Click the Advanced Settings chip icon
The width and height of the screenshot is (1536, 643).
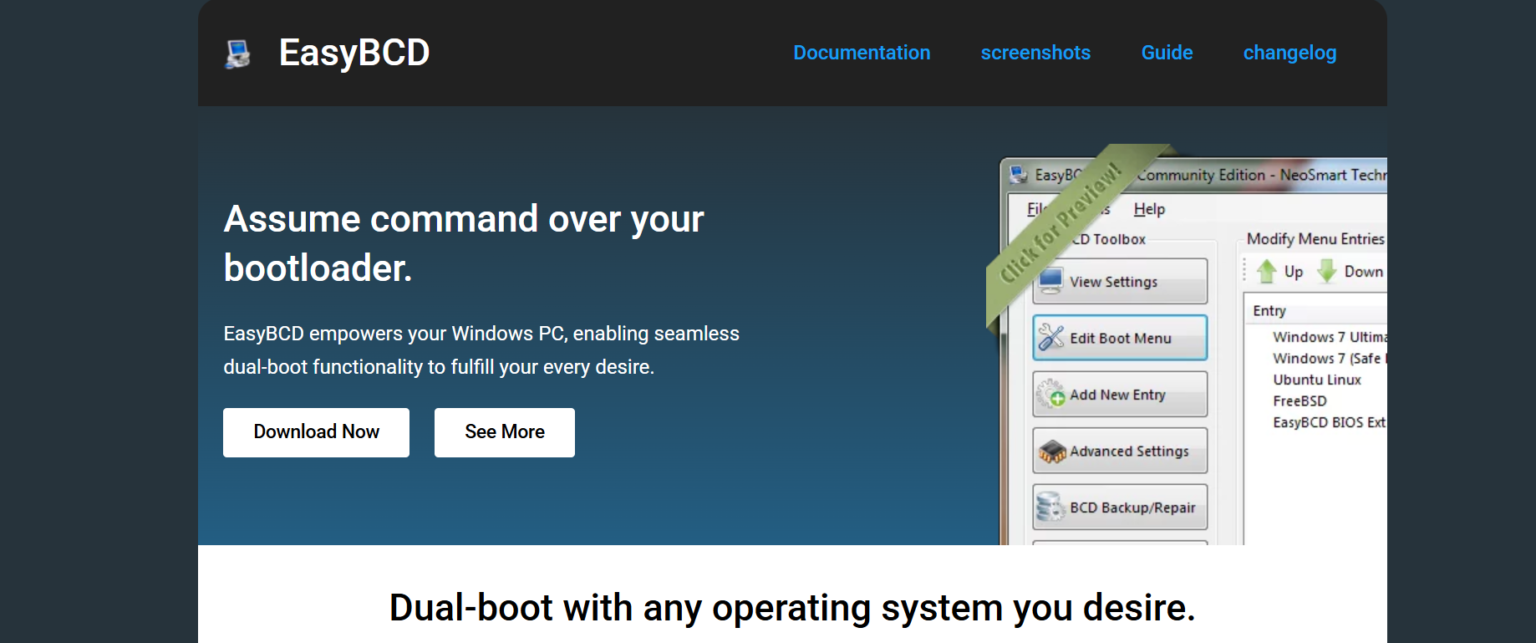(1052, 451)
